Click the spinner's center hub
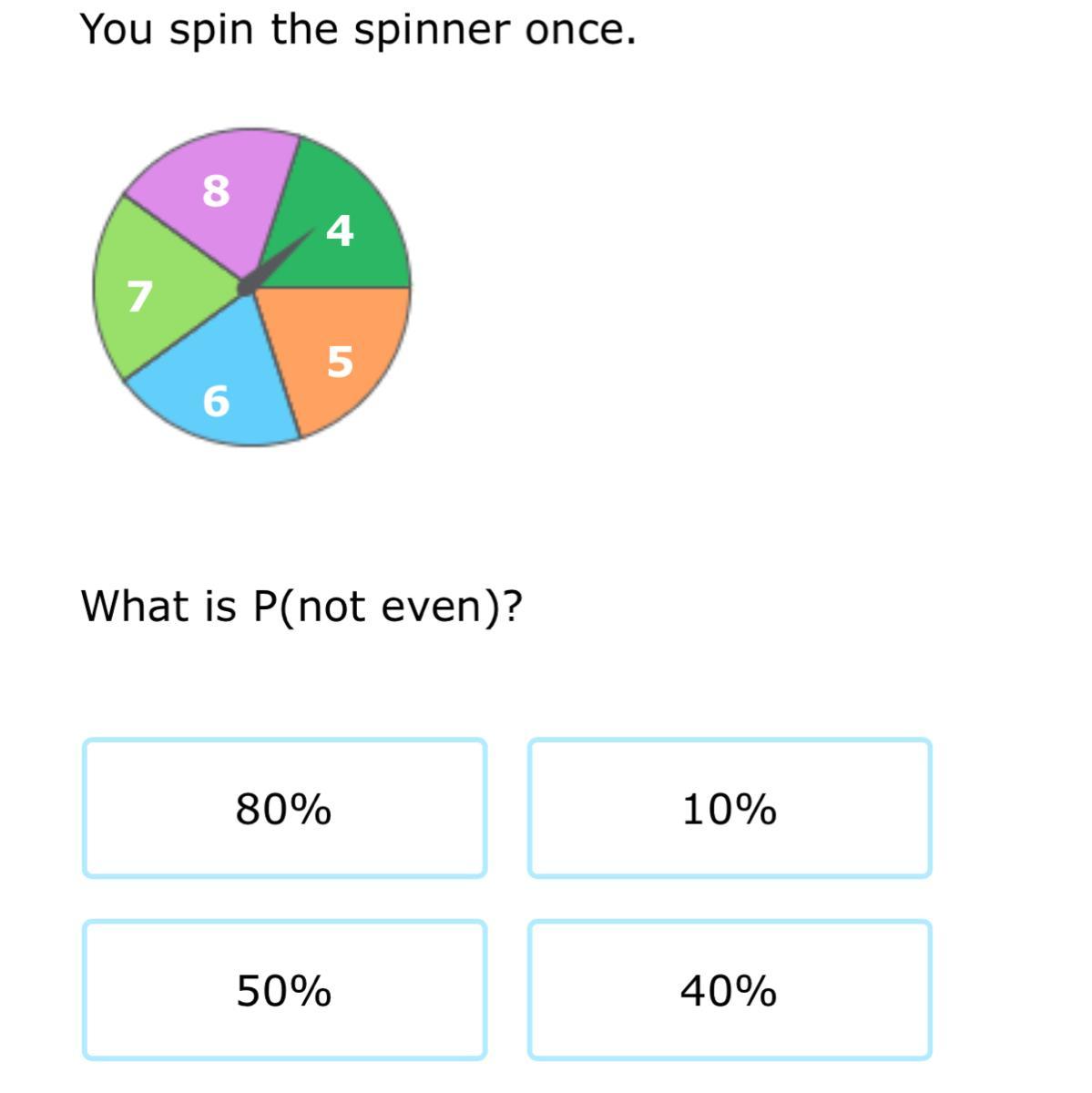 pyautogui.click(x=247, y=287)
